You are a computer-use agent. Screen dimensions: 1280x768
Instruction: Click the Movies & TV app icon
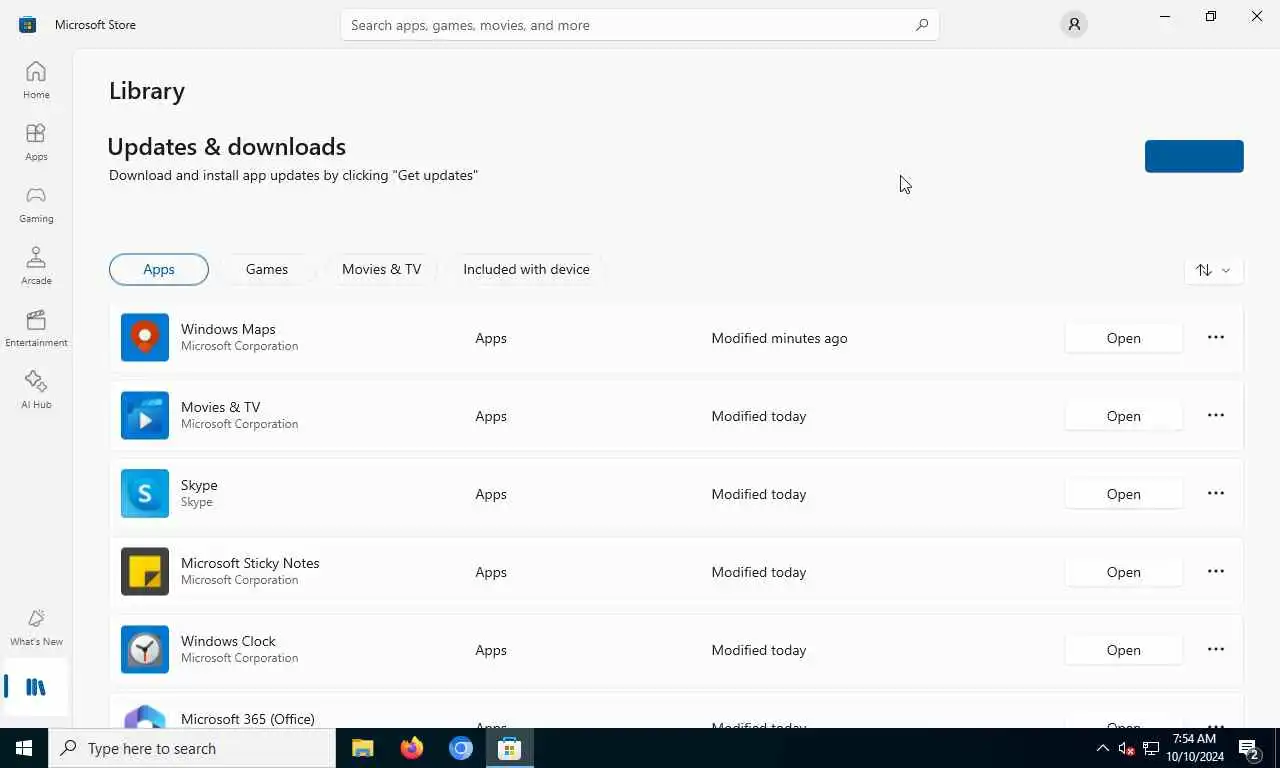145,416
